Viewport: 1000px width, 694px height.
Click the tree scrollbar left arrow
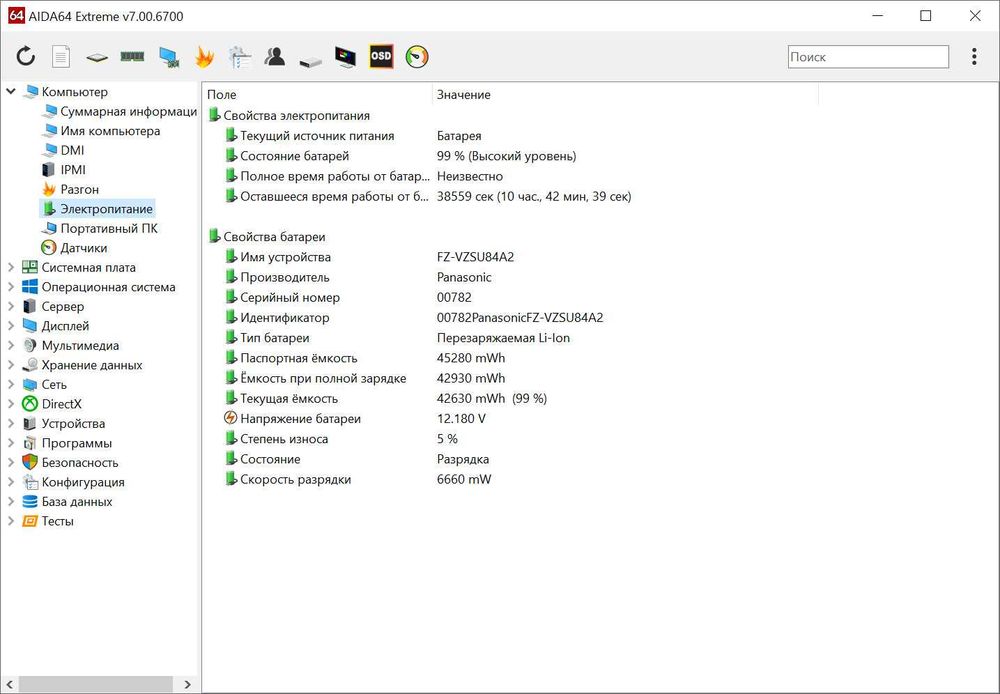[x=10, y=684]
